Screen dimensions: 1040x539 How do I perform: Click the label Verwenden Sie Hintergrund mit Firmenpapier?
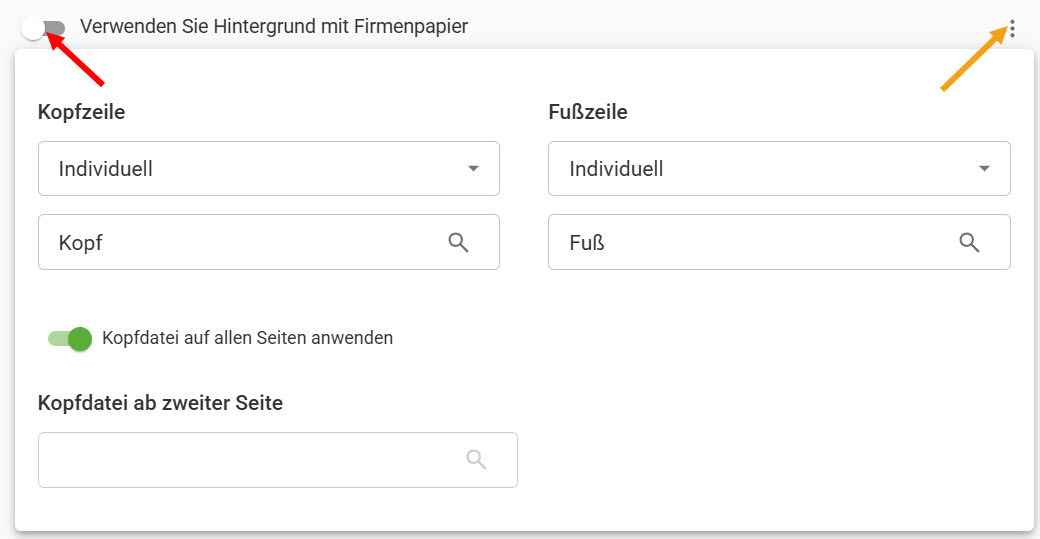pyautogui.click(x=274, y=27)
